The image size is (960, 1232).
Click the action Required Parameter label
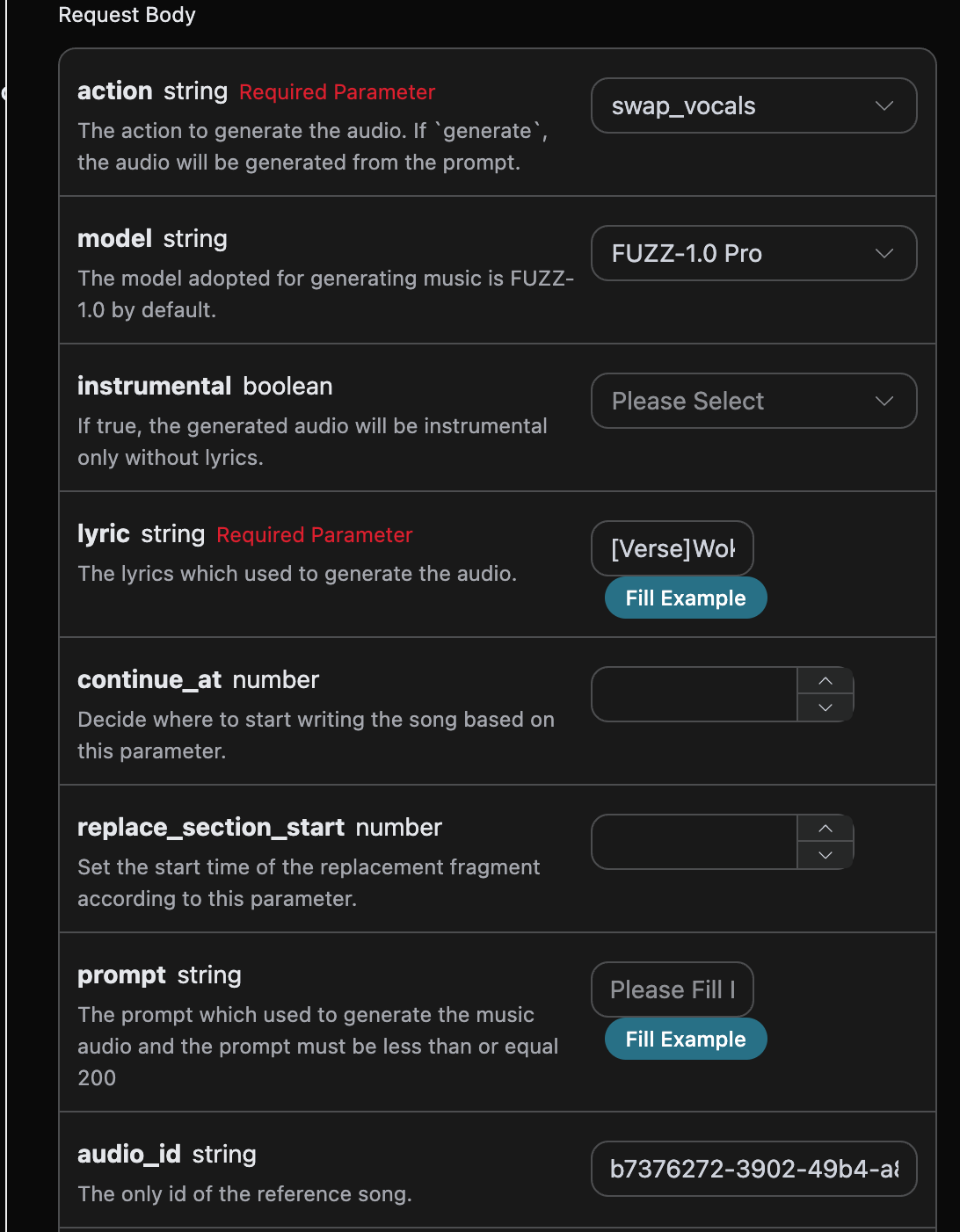337,92
